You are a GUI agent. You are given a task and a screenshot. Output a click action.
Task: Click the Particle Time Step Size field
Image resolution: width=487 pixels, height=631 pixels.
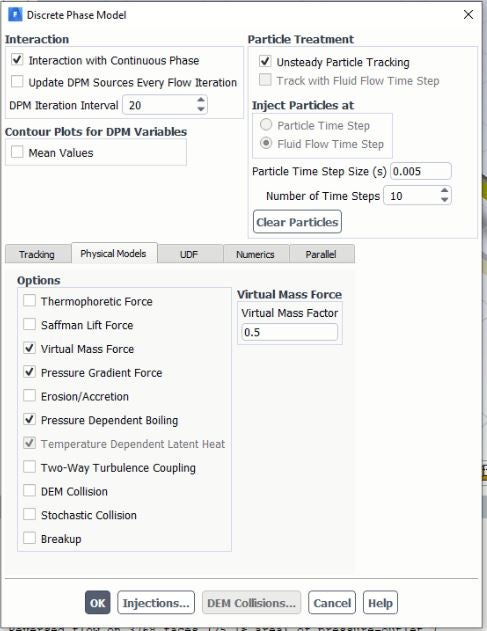point(421,171)
